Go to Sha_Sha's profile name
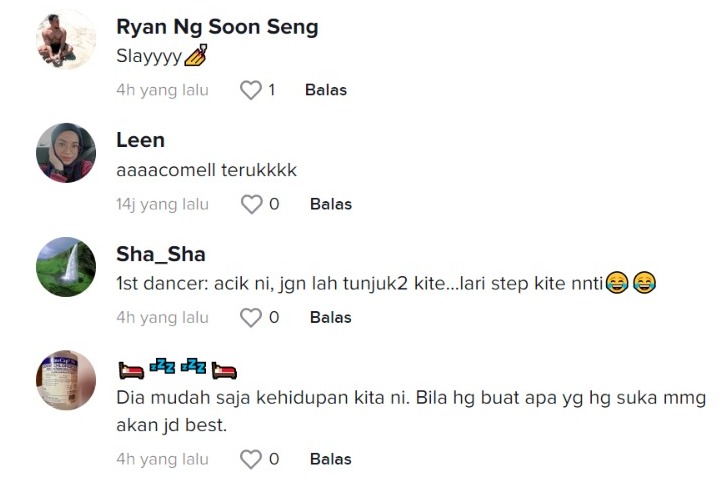This screenshot has height=483, width=728. pos(160,254)
